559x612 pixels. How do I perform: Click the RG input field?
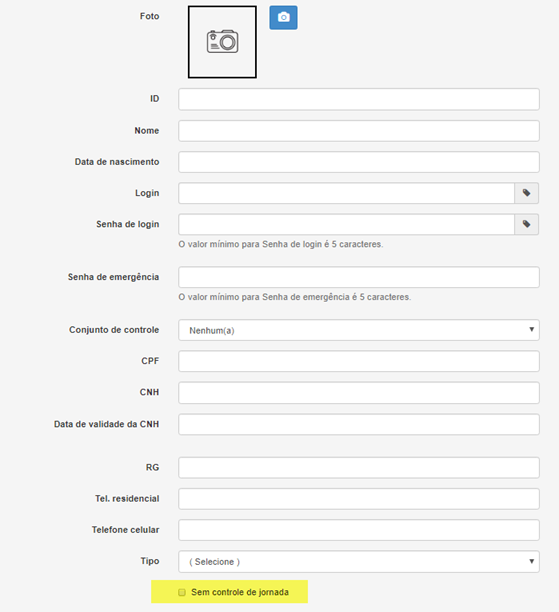coord(359,468)
